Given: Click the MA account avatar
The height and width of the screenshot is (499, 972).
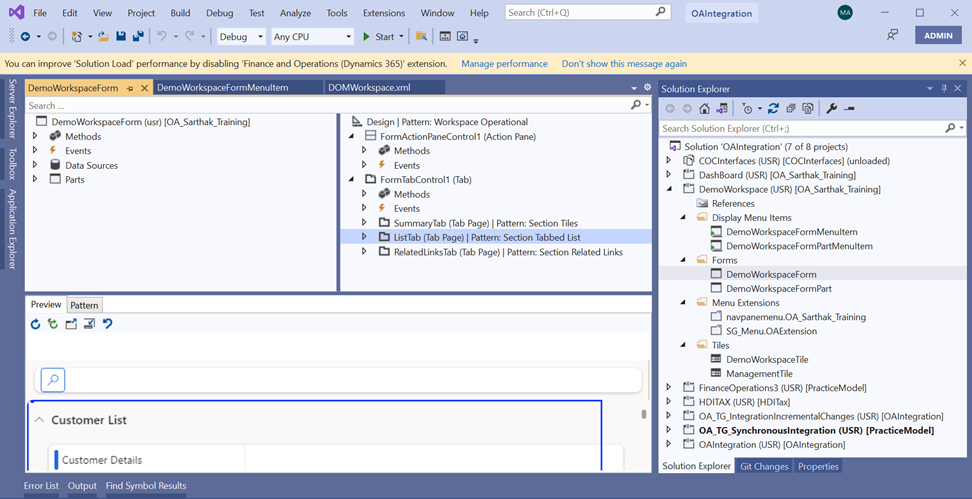Looking at the screenshot, I should [x=845, y=12].
